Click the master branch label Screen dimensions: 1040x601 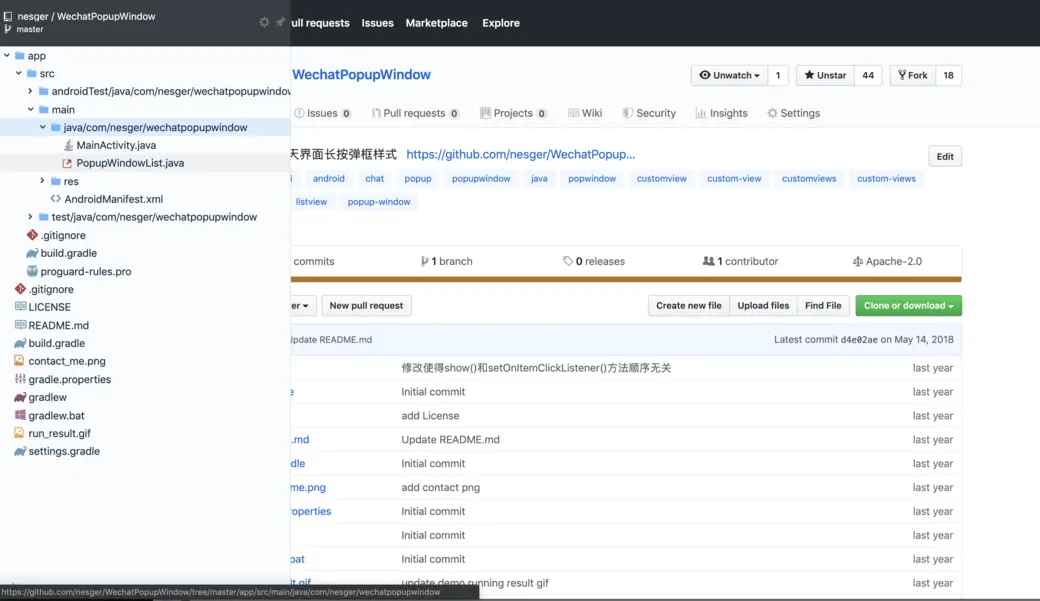pos(30,29)
